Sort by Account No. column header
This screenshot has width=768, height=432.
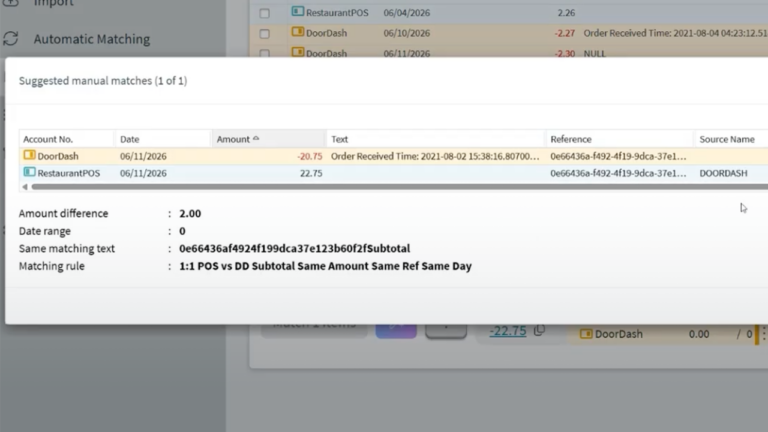pos(67,139)
